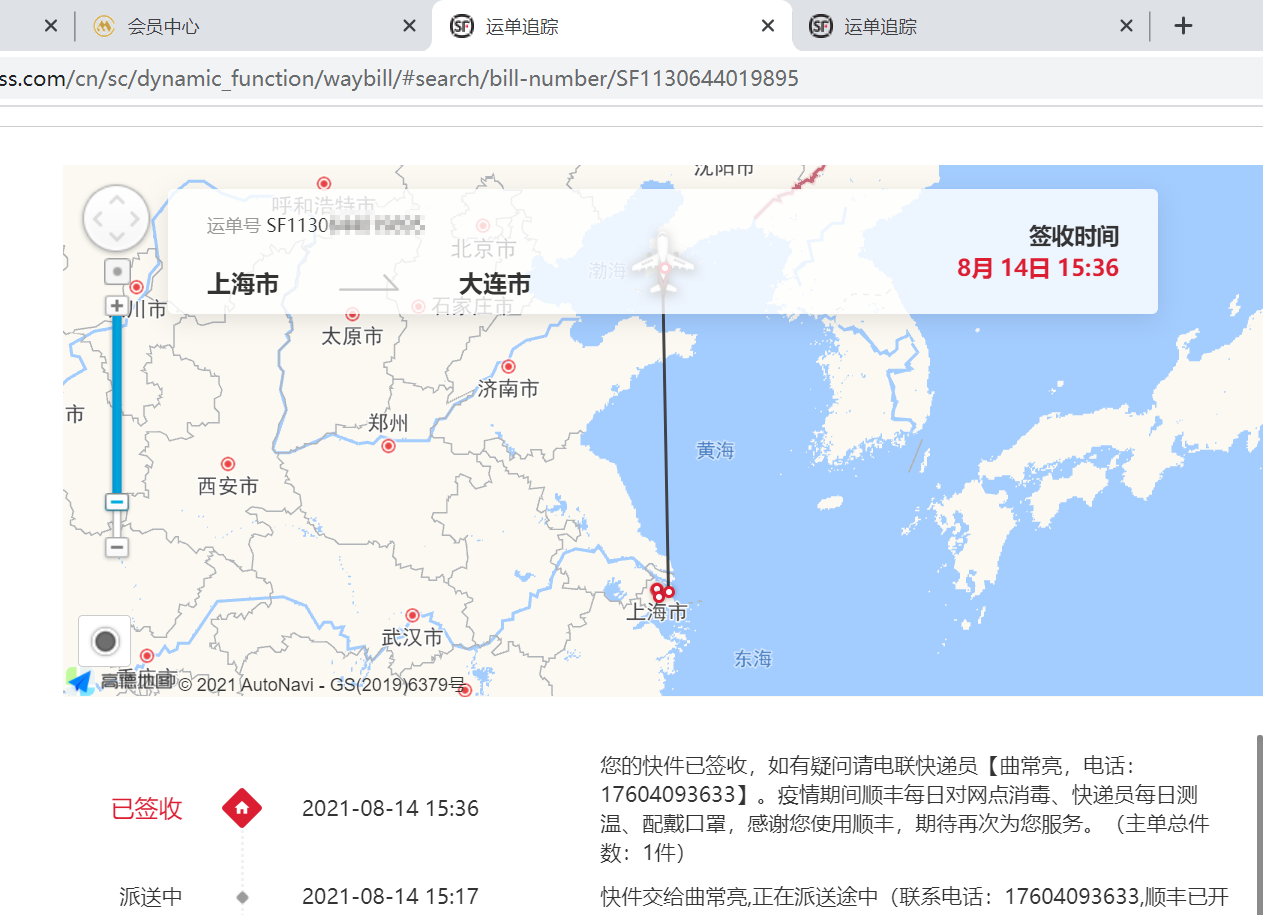The height and width of the screenshot is (915, 1263).
Task: Pan the map down with the compass arrow
Action: [x=117, y=238]
